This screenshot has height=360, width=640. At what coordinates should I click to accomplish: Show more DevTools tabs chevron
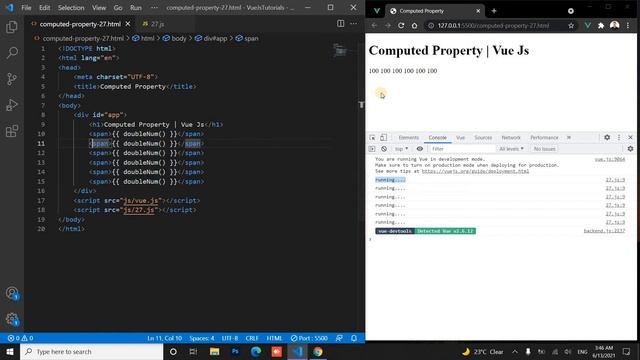[x=569, y=138]
